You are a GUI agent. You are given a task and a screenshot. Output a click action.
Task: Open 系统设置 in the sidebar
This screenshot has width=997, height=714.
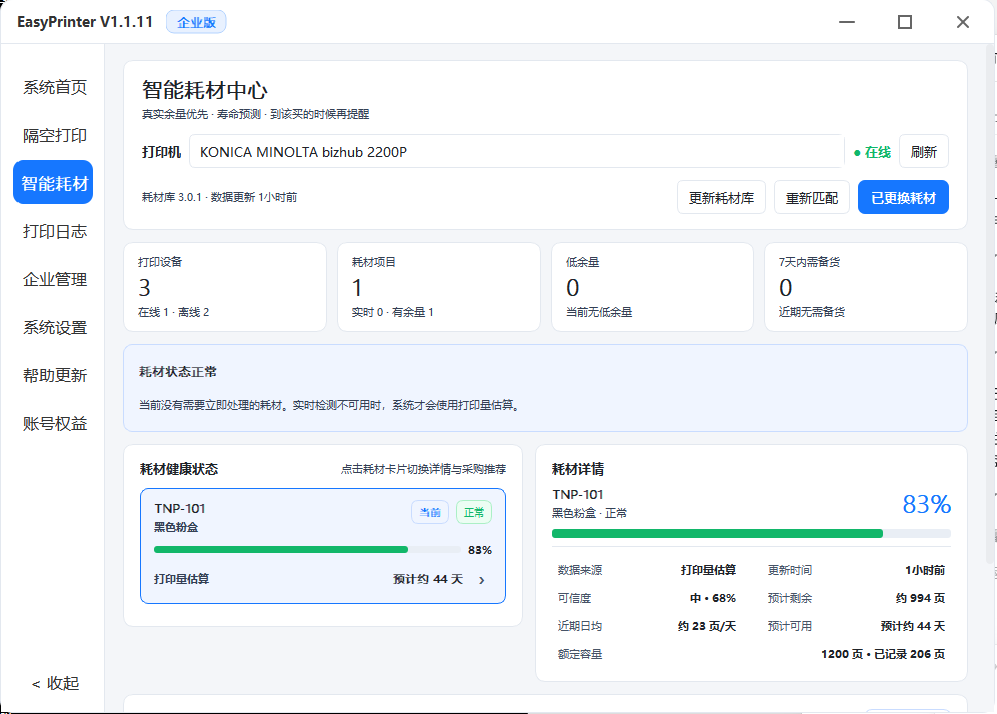point(54,327)
